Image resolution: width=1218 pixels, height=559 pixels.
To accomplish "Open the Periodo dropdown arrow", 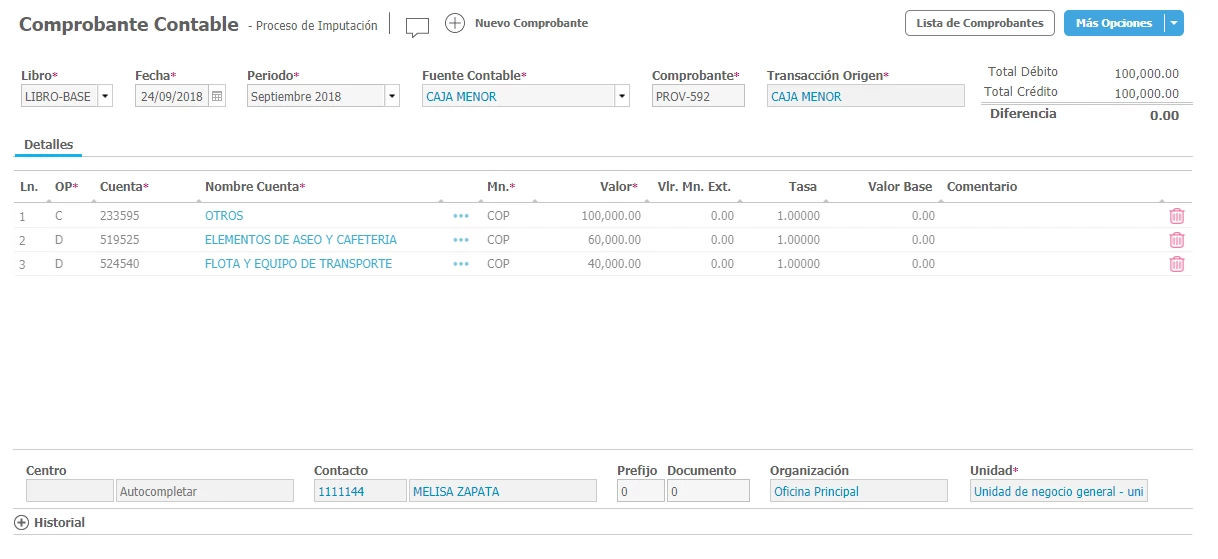I will [x=392, y=96].
